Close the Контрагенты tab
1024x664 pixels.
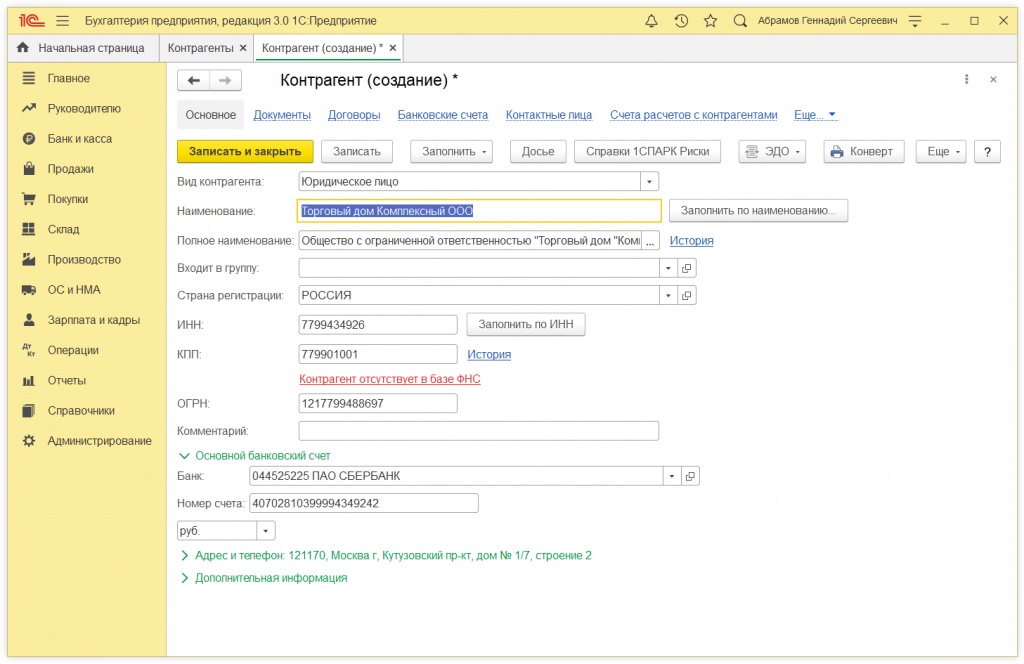(x=243, y=48)
